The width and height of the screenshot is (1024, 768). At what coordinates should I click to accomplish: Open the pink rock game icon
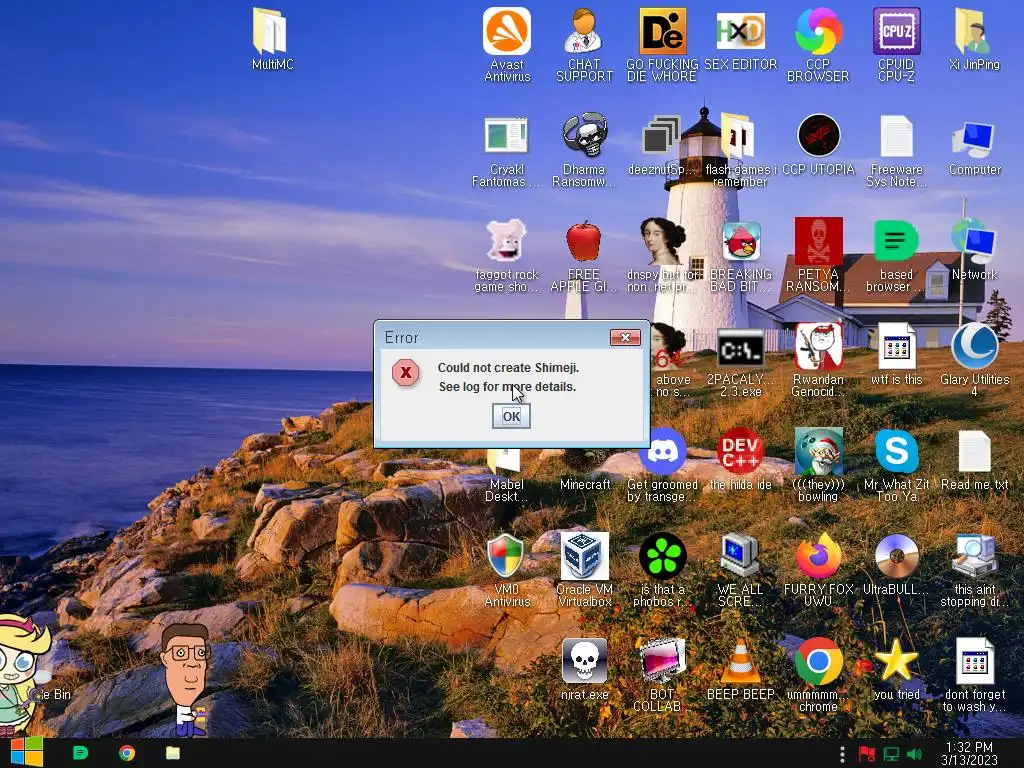[507, 240]
